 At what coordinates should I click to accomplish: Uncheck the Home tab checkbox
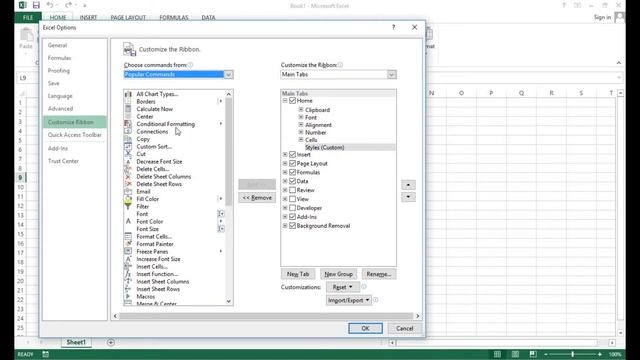click(292, 100)
